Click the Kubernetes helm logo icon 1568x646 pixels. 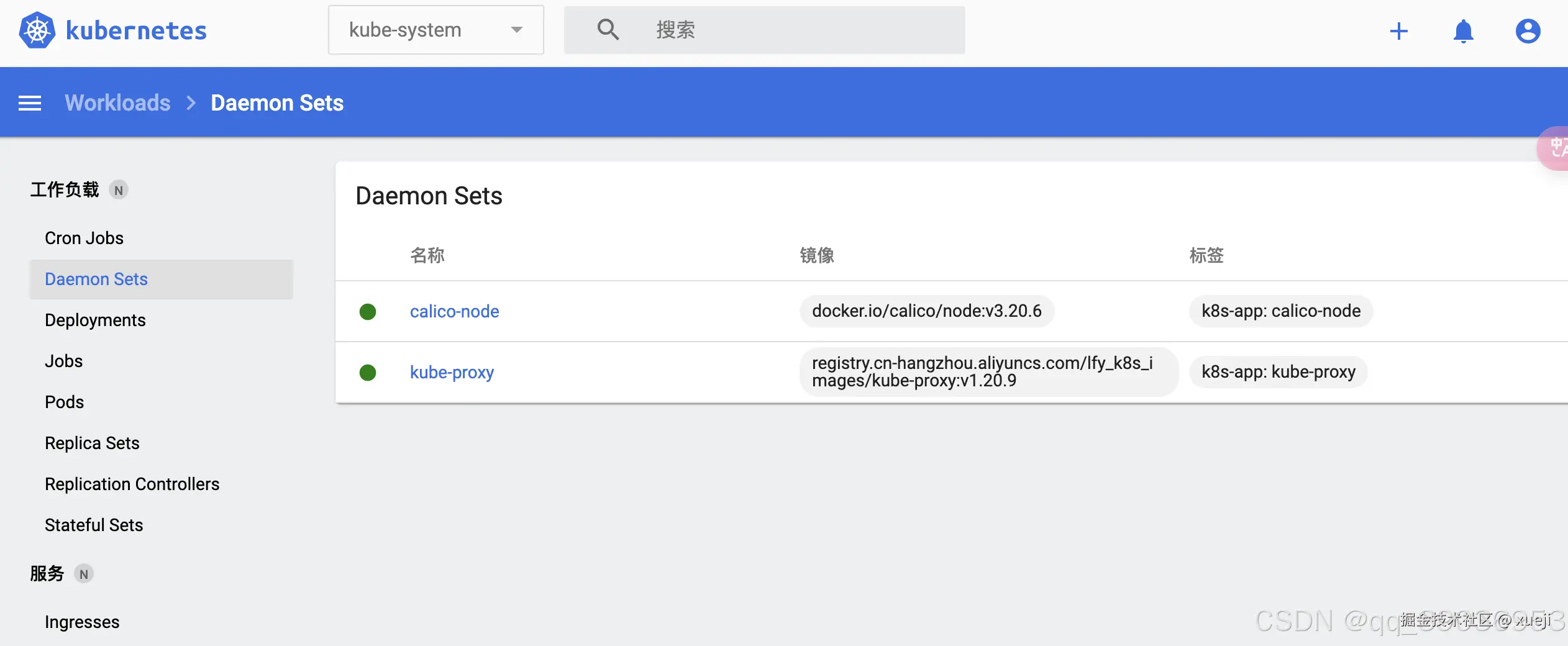pyautogui.click(x=37, y=30)
